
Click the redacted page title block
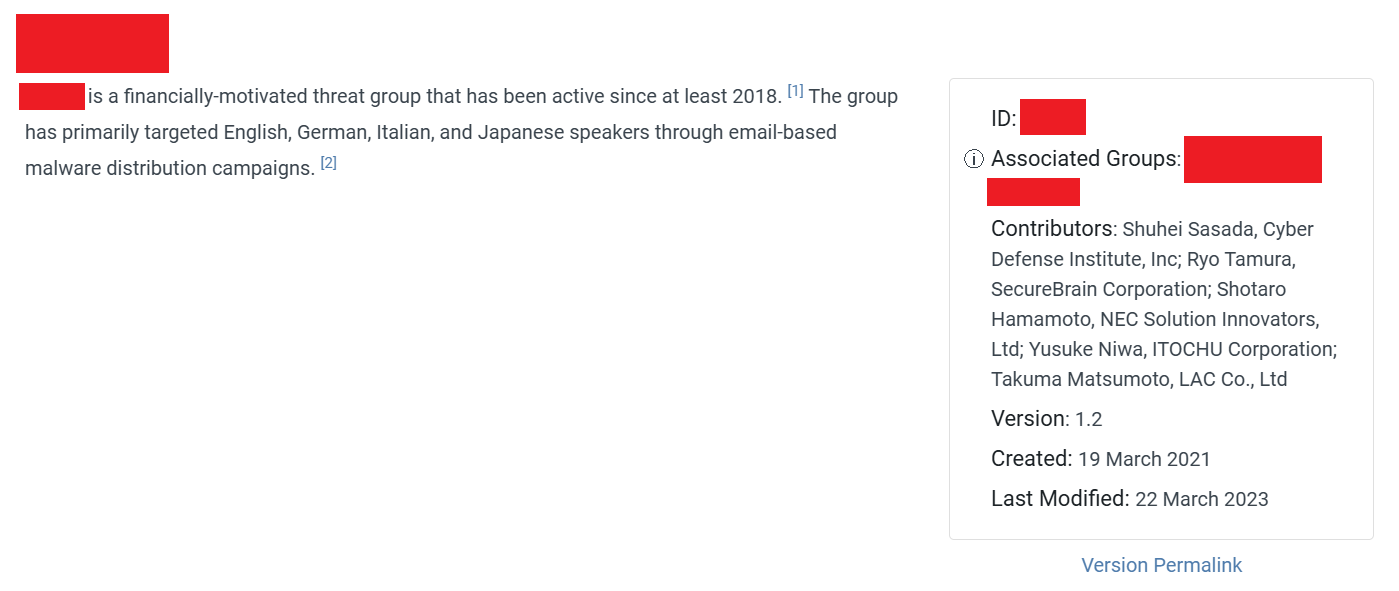point(92,43)
